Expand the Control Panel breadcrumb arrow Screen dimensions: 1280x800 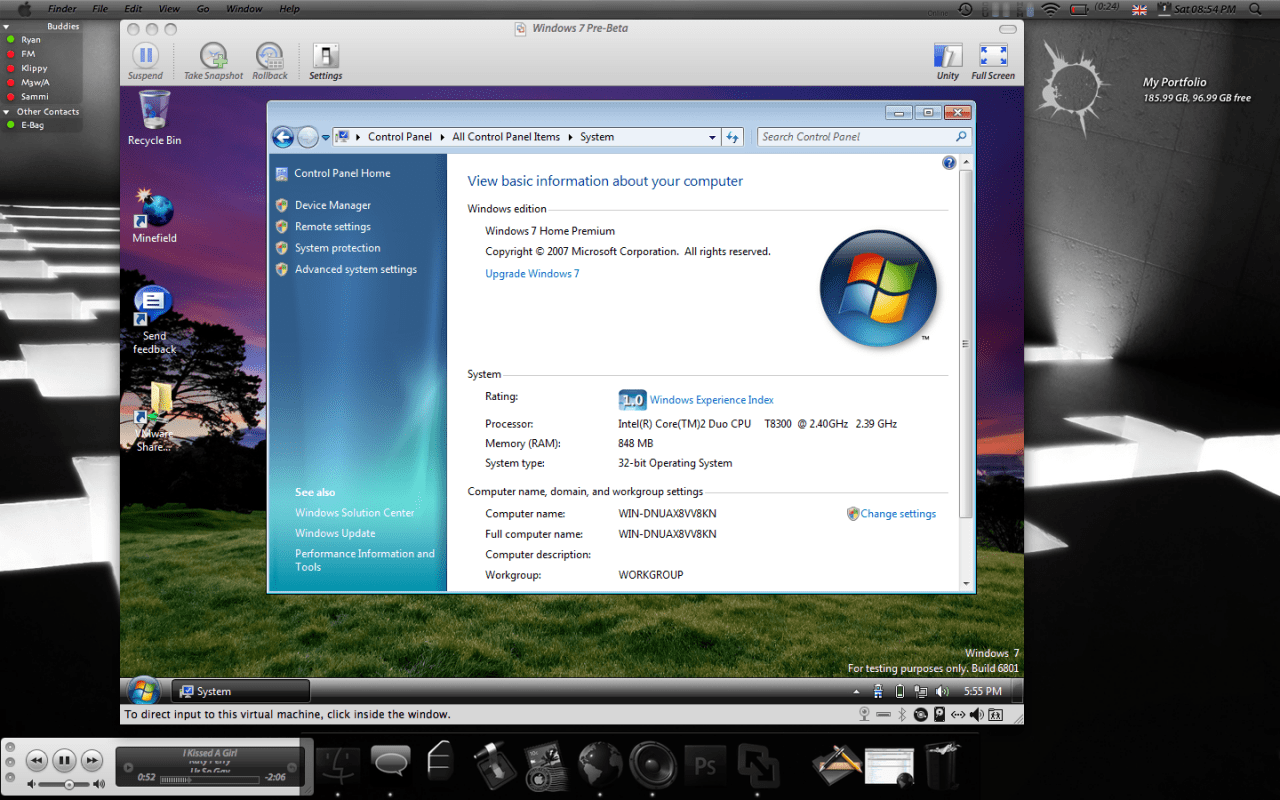441,137
